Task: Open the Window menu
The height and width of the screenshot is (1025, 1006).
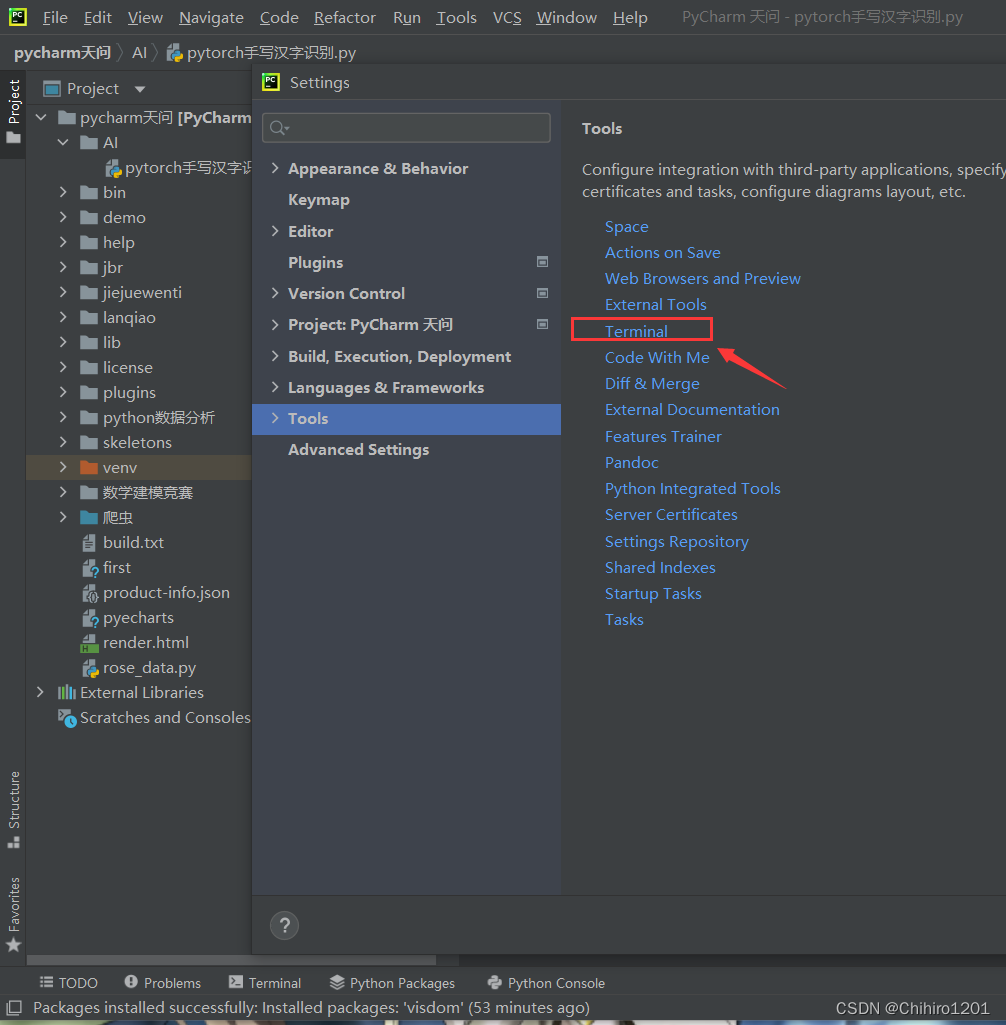Action: [566, 18]
